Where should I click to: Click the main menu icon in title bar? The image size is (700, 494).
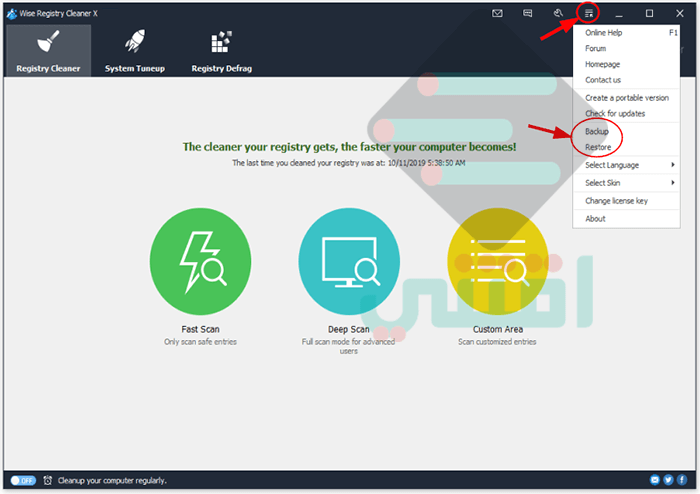[589, 13]
